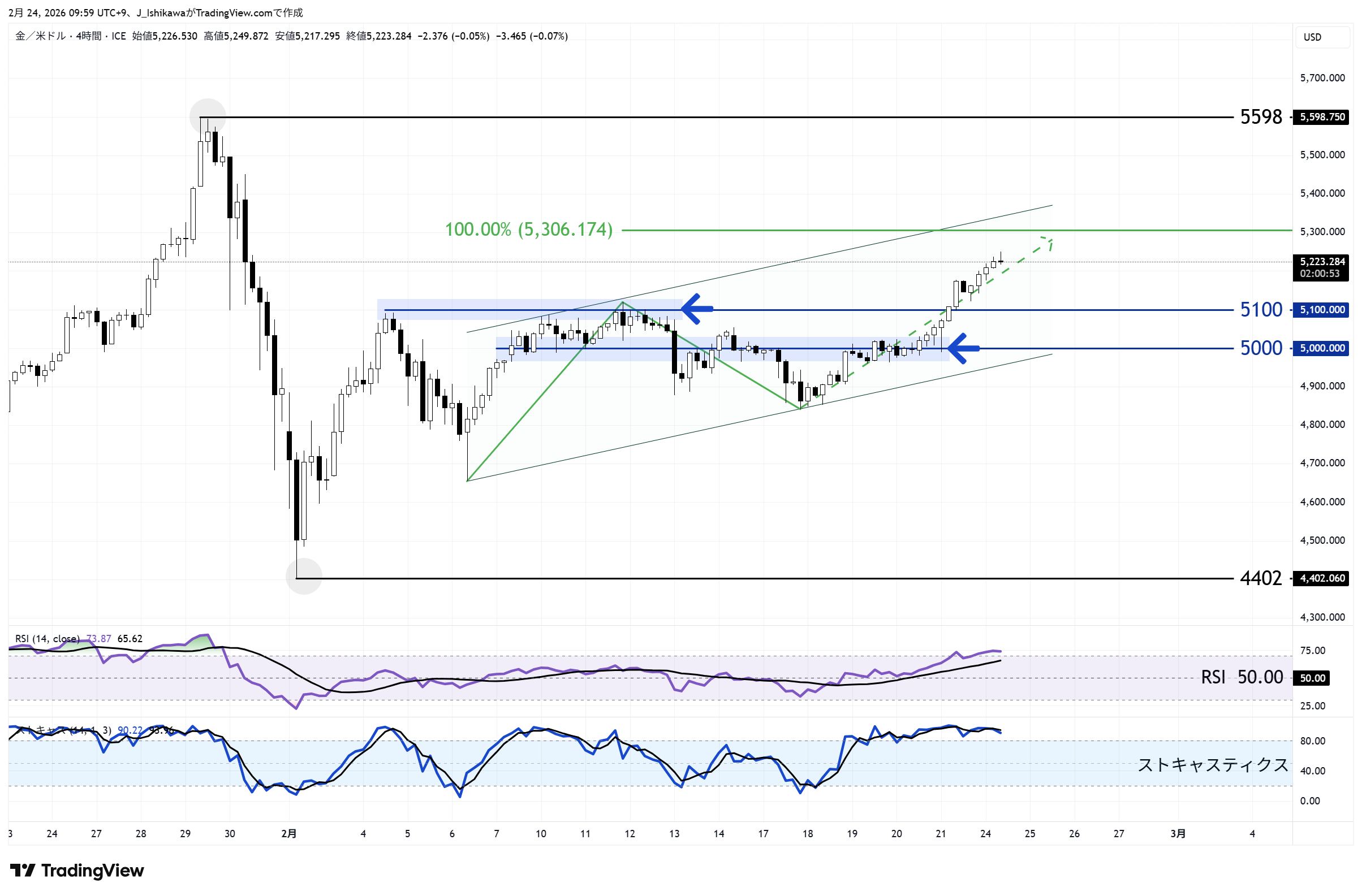Click the blue arrow at 5100 level
Screen dimensions: 1362x896
pyautogui.click(x=696, y=309)
